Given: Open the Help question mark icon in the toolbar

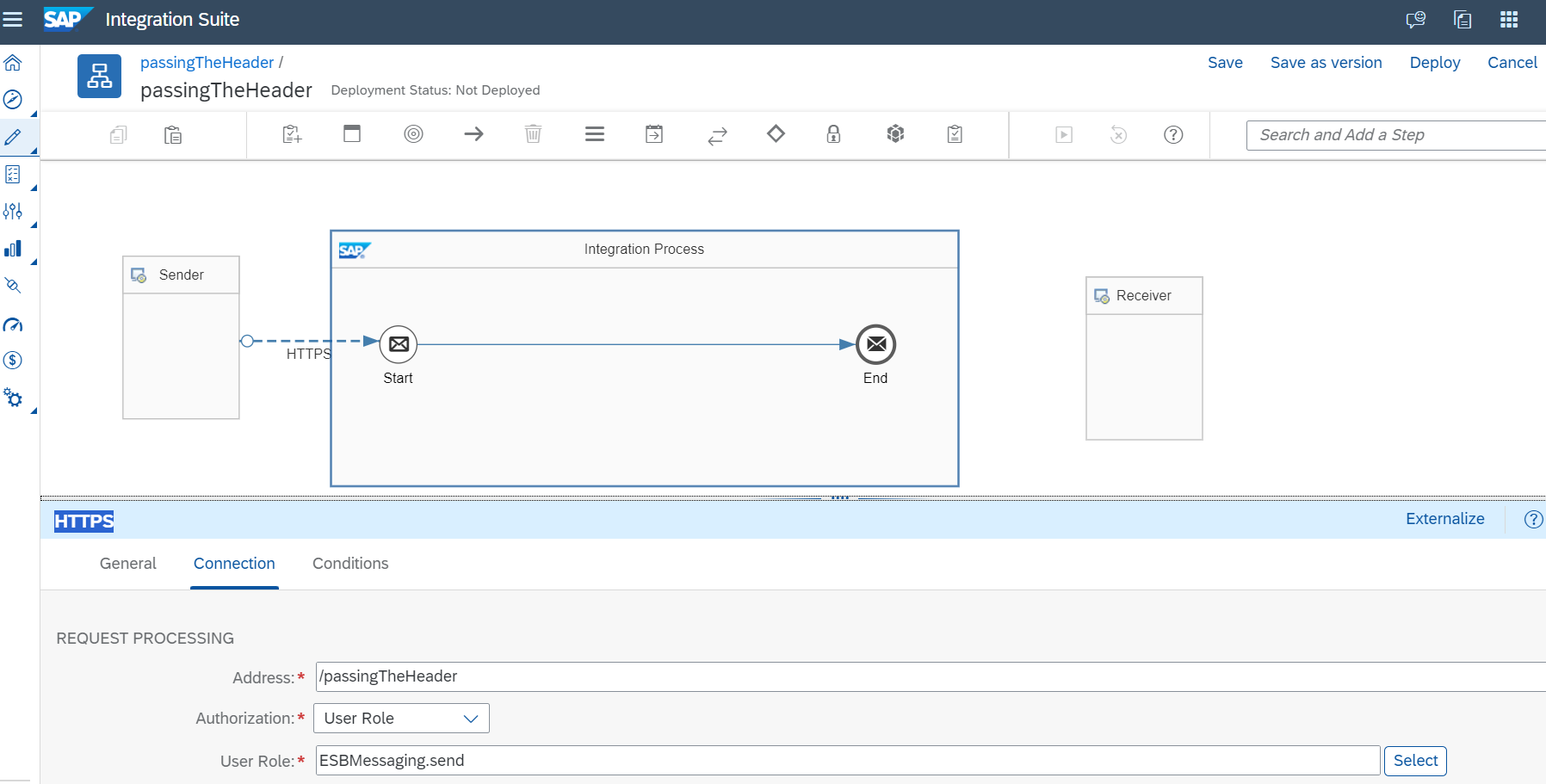Looking at the screenshot, I should click(1173, 134).
